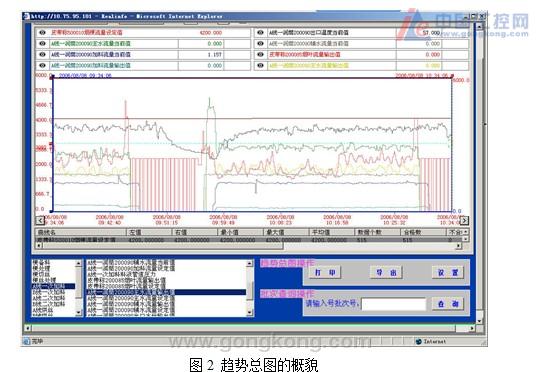538x372 pixels.
Task: Click the 右值 column header
Action: pos(195,232)
